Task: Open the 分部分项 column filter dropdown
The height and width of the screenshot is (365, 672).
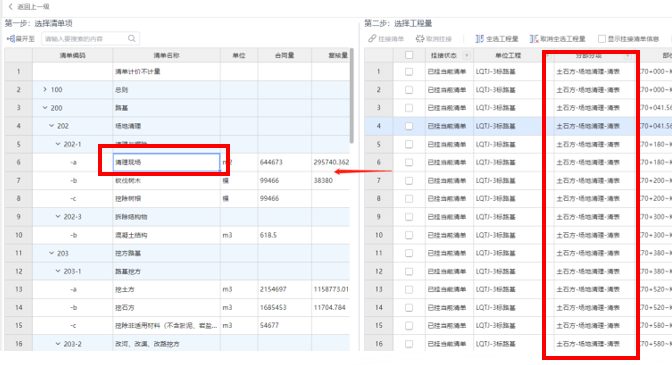Action: (628, 56)
